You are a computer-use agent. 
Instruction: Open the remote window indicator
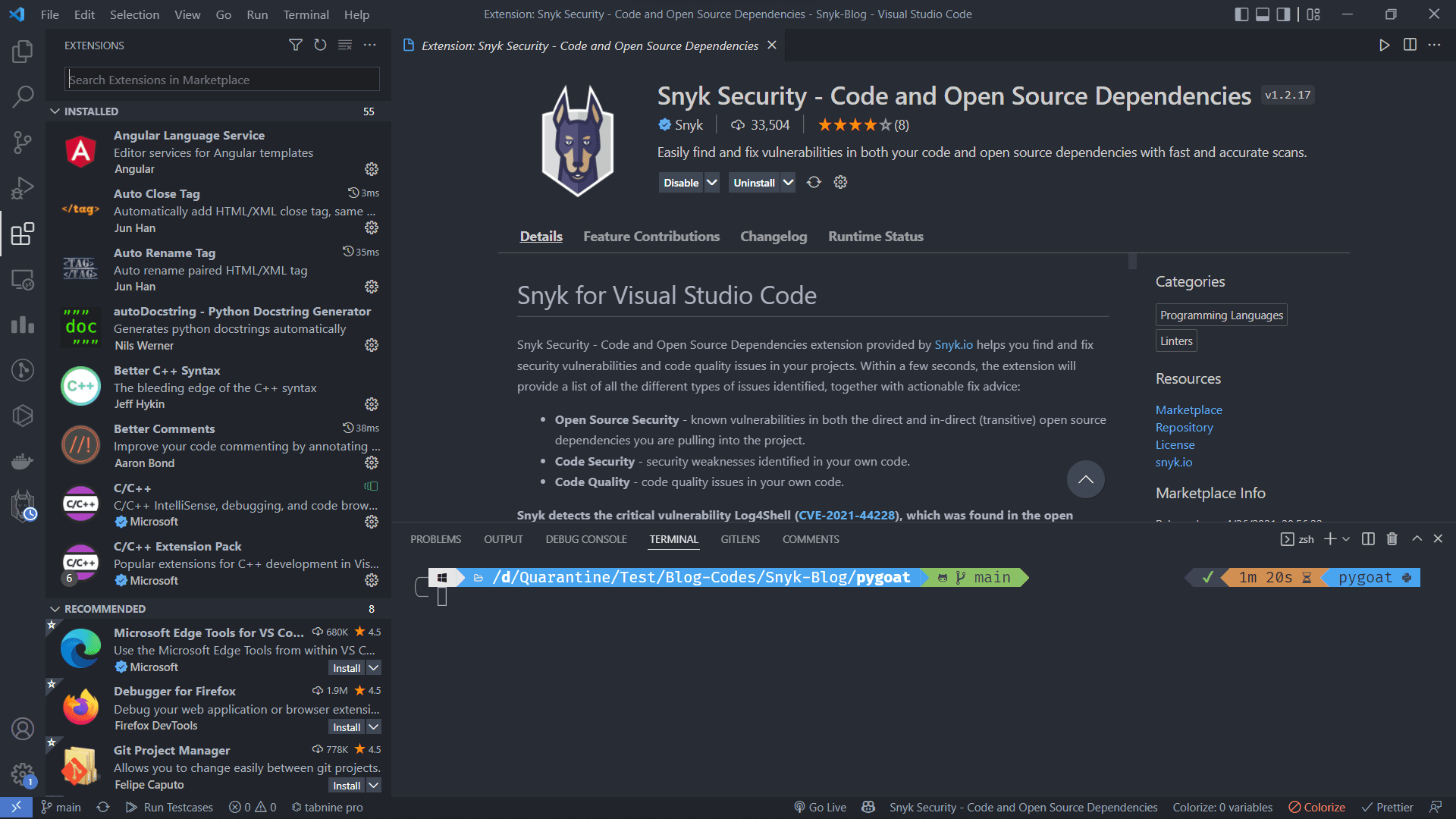pos(16,808)
